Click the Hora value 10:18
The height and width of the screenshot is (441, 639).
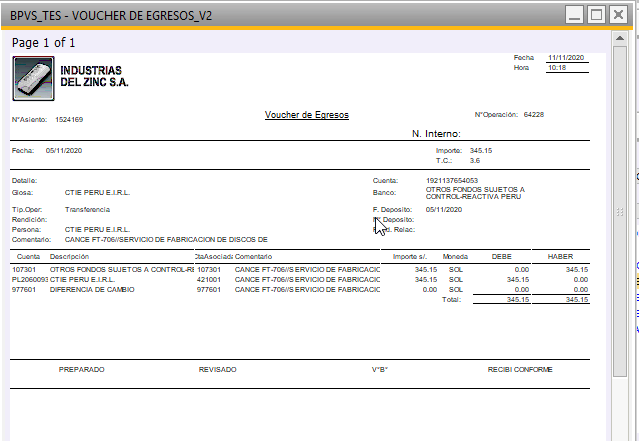click(557, 68)
